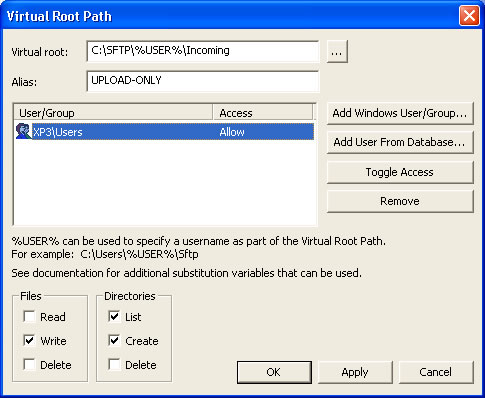Sort by User/Group column header
485x398 pixels.
click(113, 113)
